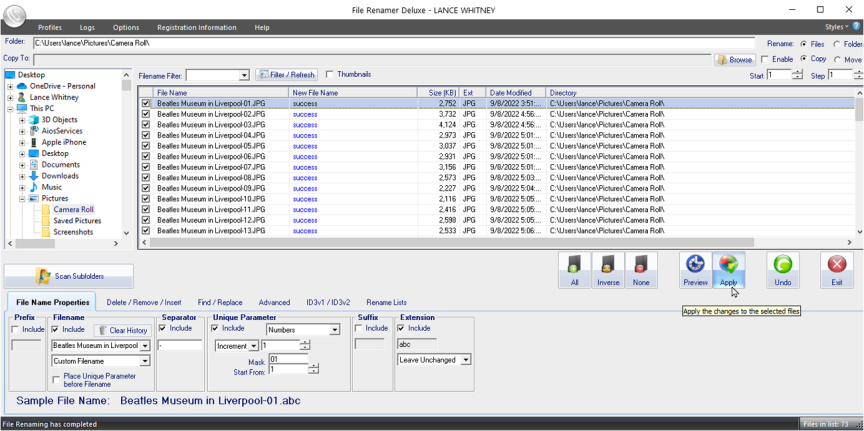
Task: Click the application logo orb
Action: click(14, 15)
